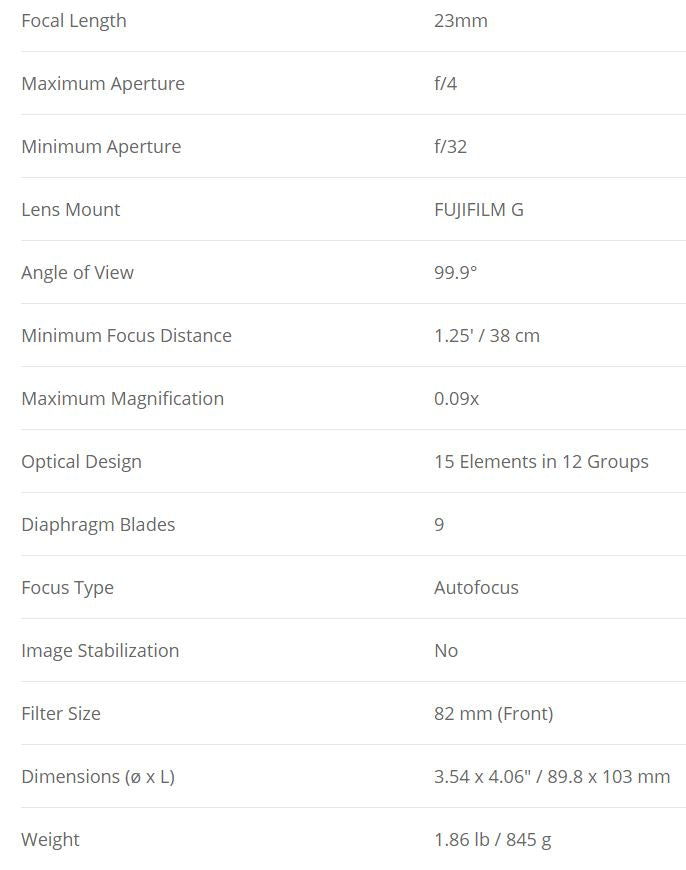The image size is (686, 870).
Task: Click the Angle of View label
Action: pos(77,273)
